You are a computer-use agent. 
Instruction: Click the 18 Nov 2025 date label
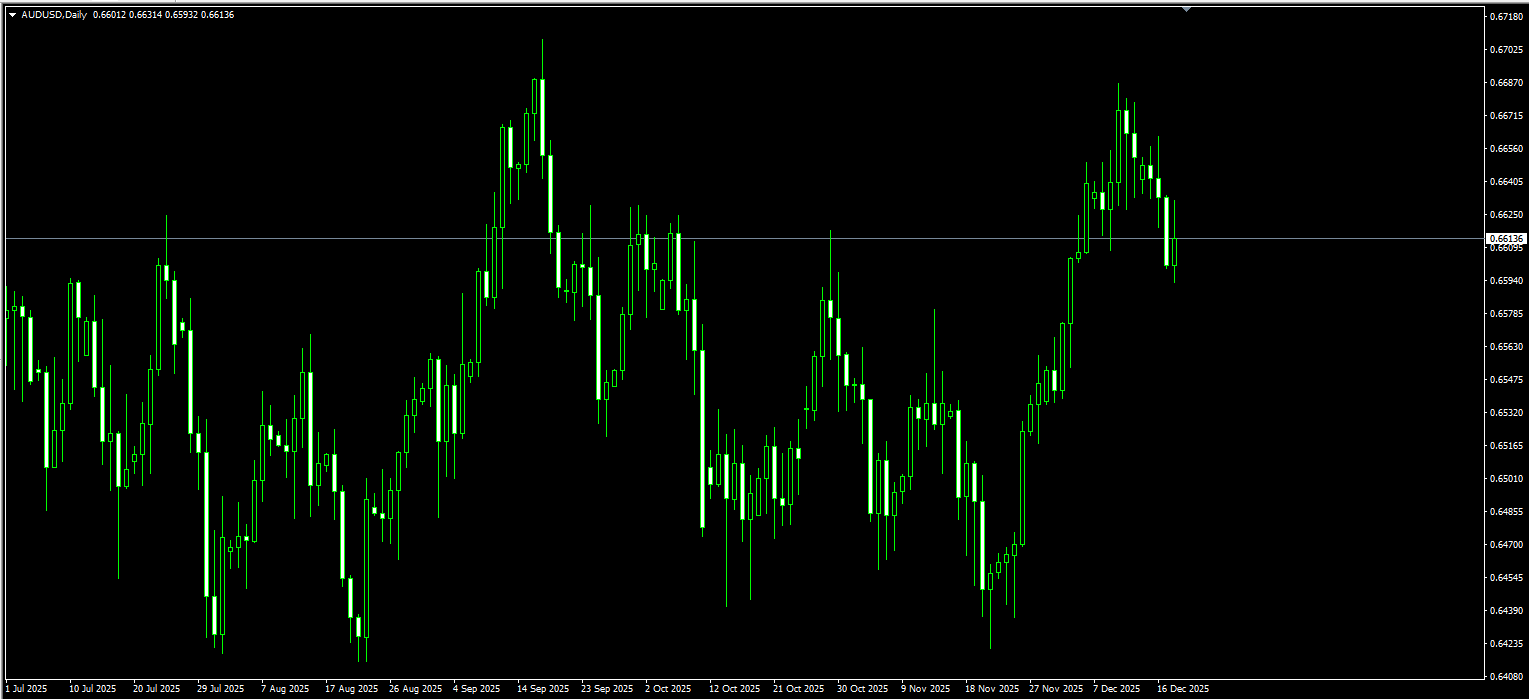click(992, 689)
